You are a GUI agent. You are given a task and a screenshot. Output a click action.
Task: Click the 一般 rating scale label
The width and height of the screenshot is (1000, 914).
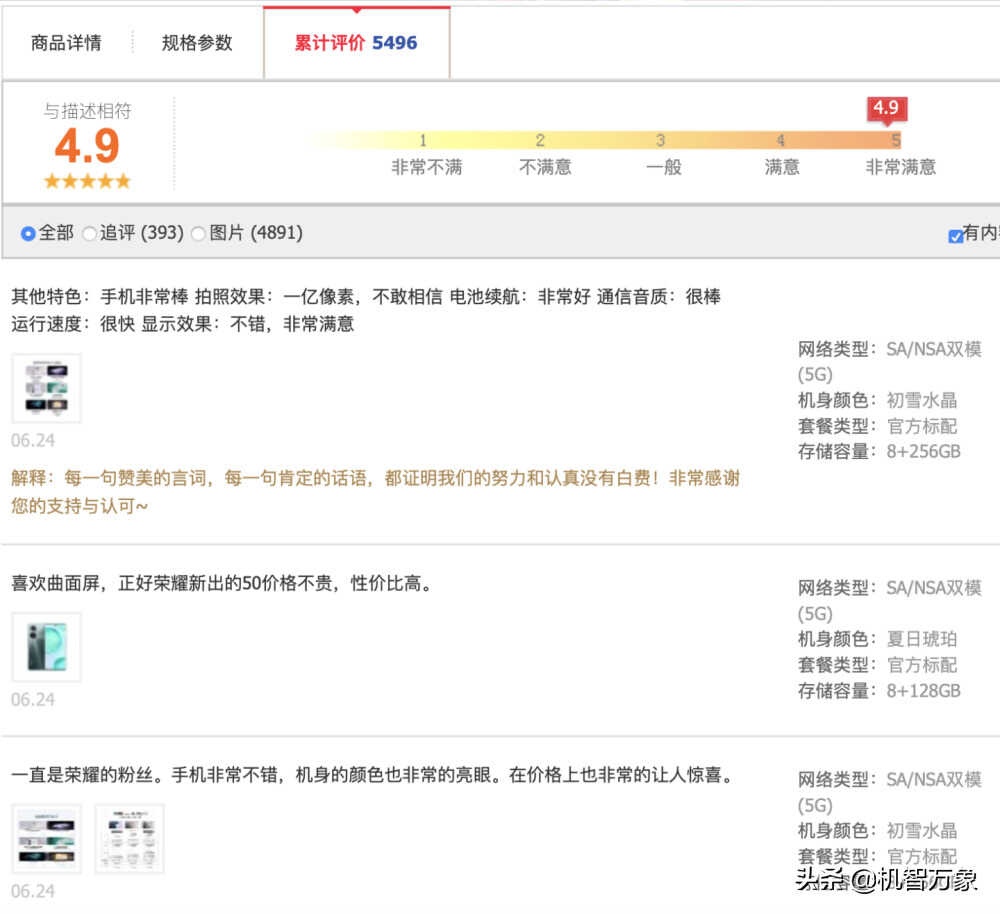663,167
